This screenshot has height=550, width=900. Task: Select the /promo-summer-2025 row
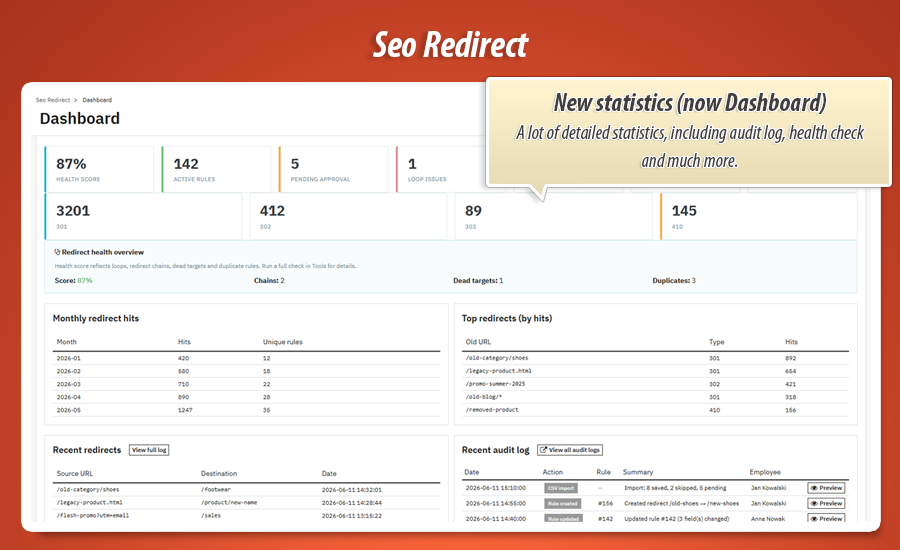pyautogui.click(x=655, y=384)
